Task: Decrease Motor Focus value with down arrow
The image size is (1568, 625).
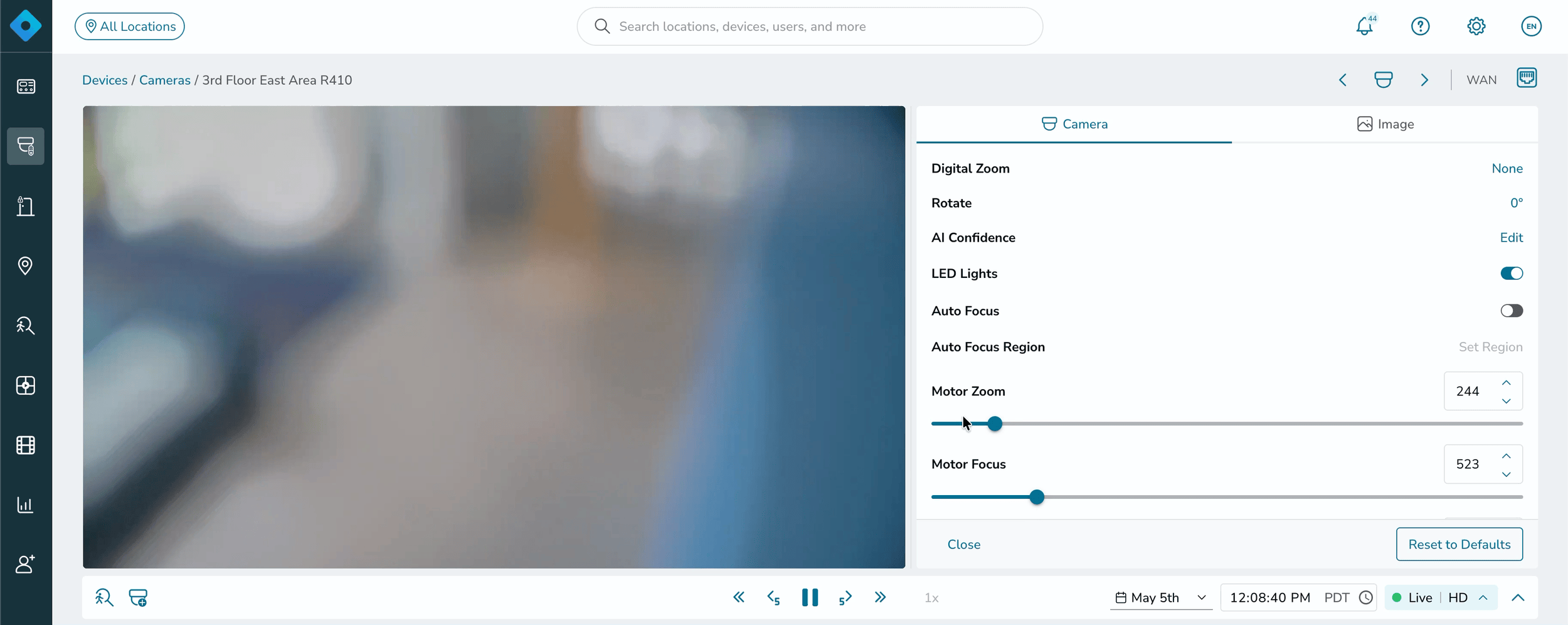Action: pyautogui.click(x=1507, y=474)
